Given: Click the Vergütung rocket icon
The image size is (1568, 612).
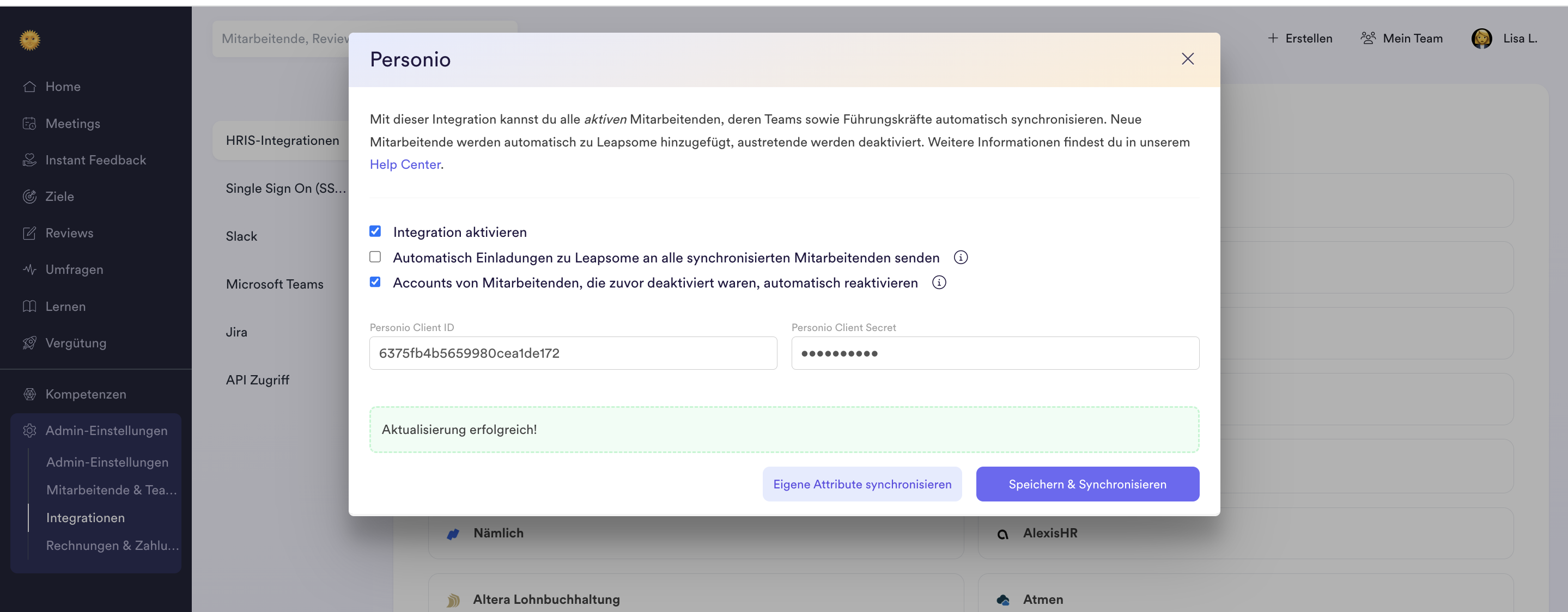Looking at the screenshot, I should (29, 343).
